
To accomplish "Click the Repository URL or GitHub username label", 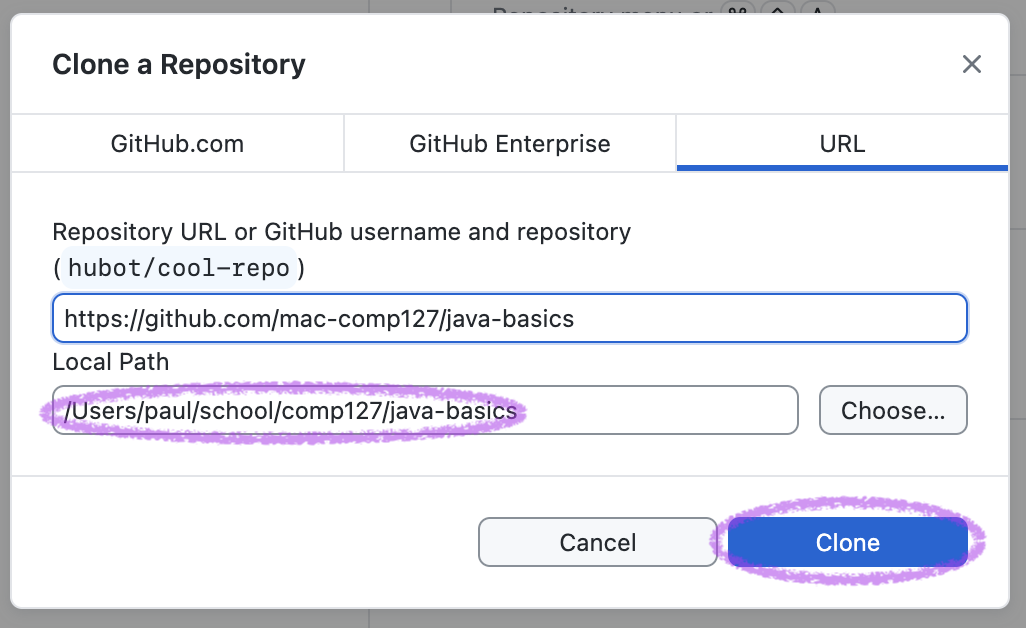I will pyautogui.click(x=341, y=231).
